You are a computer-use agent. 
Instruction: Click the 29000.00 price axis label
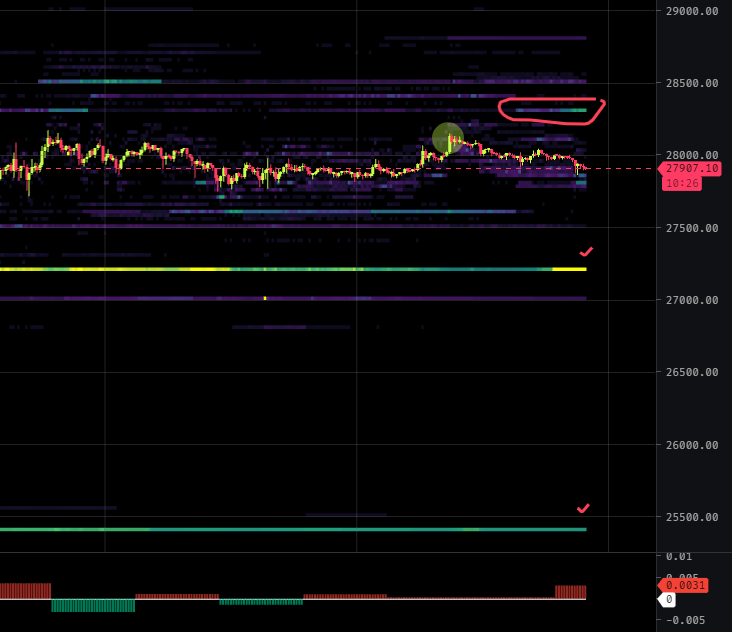[x=692, y=11]
